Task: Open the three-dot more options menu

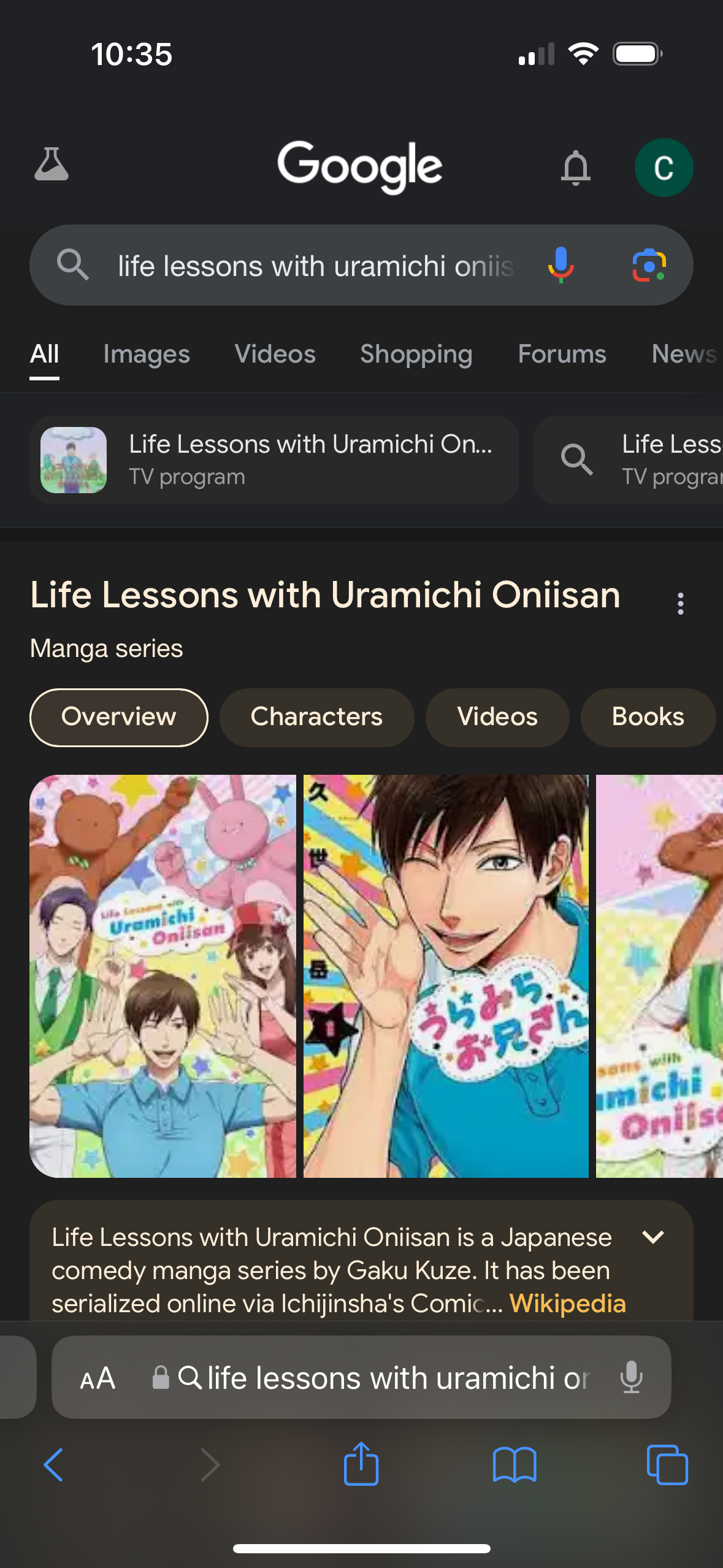Action: pyautogui.click(x=680, y=604)
